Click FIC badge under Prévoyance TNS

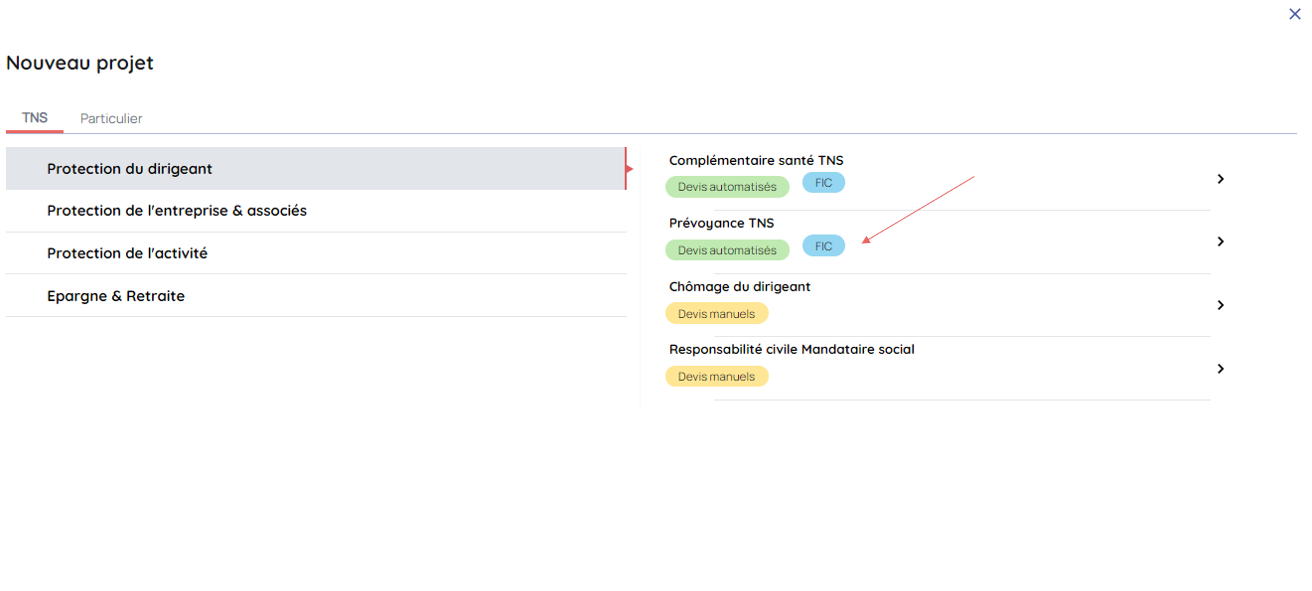point(823,246)
